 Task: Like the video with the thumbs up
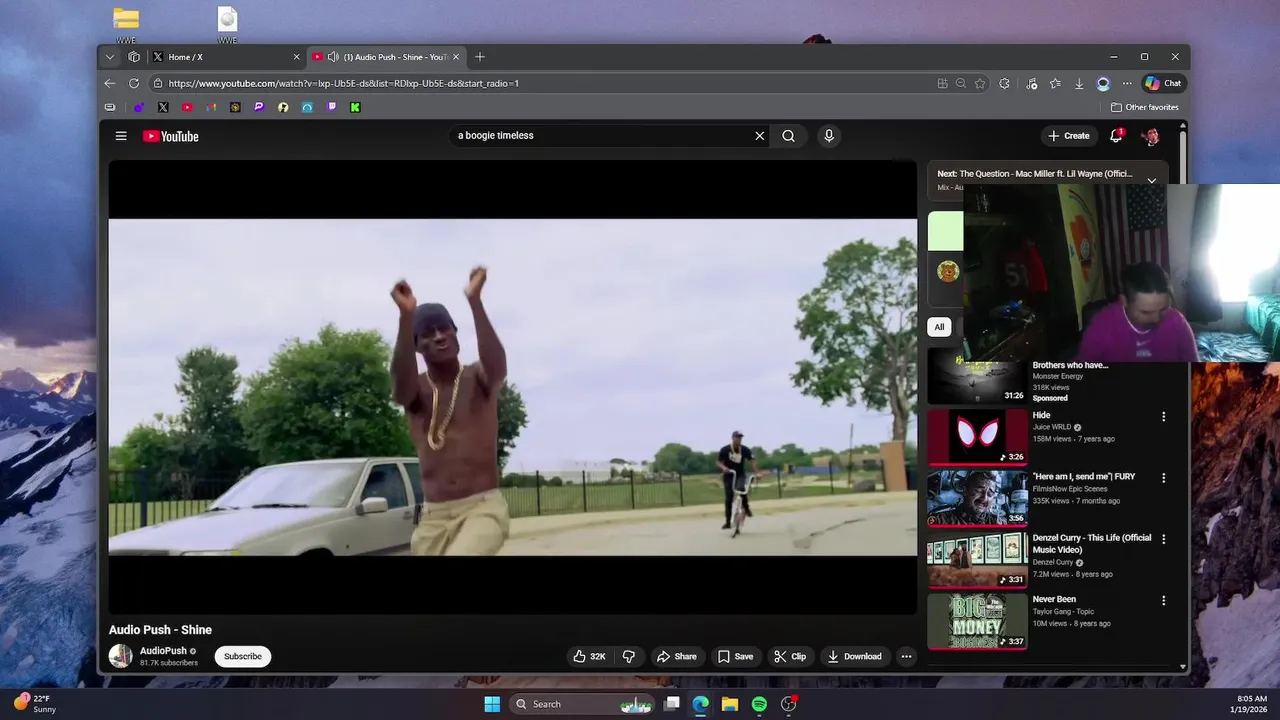pos(588,657)
